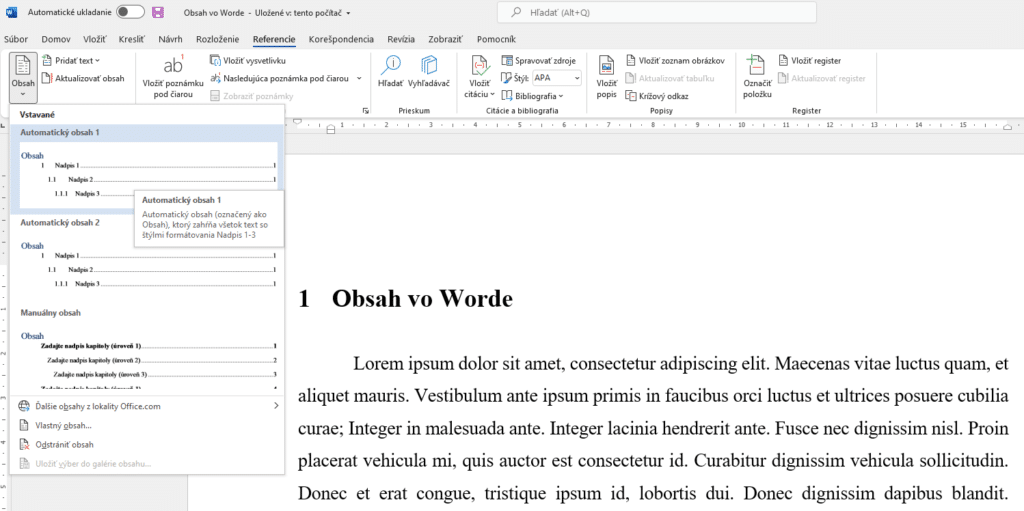Open Spravovať zdroje

pyautogui.click(x=539, y=61)
